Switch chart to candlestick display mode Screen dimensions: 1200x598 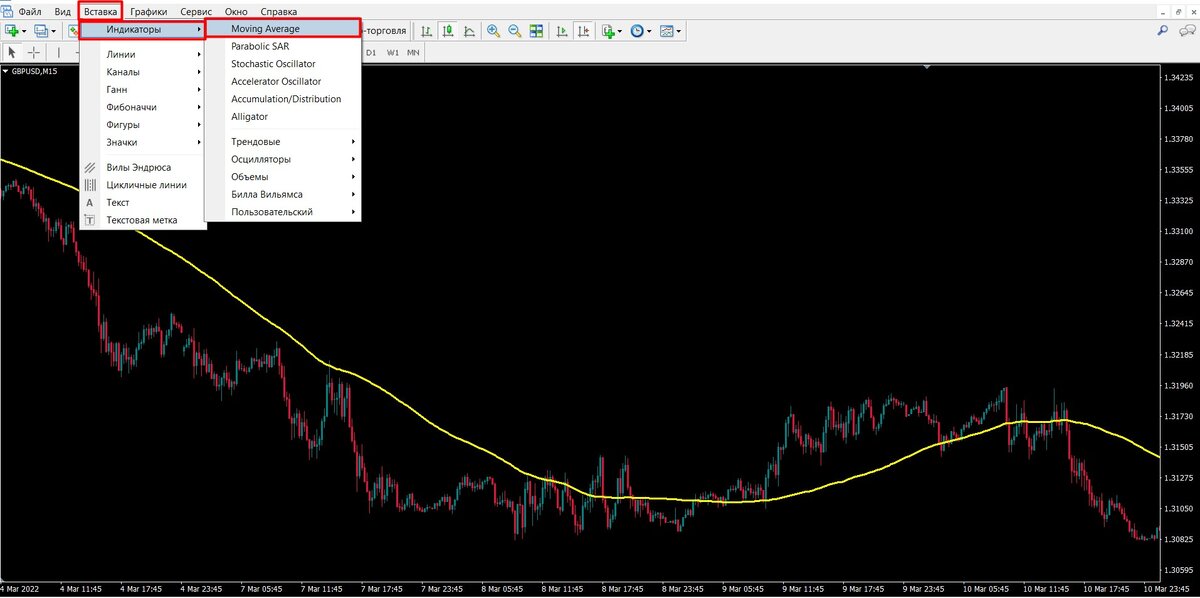(447, 31)
